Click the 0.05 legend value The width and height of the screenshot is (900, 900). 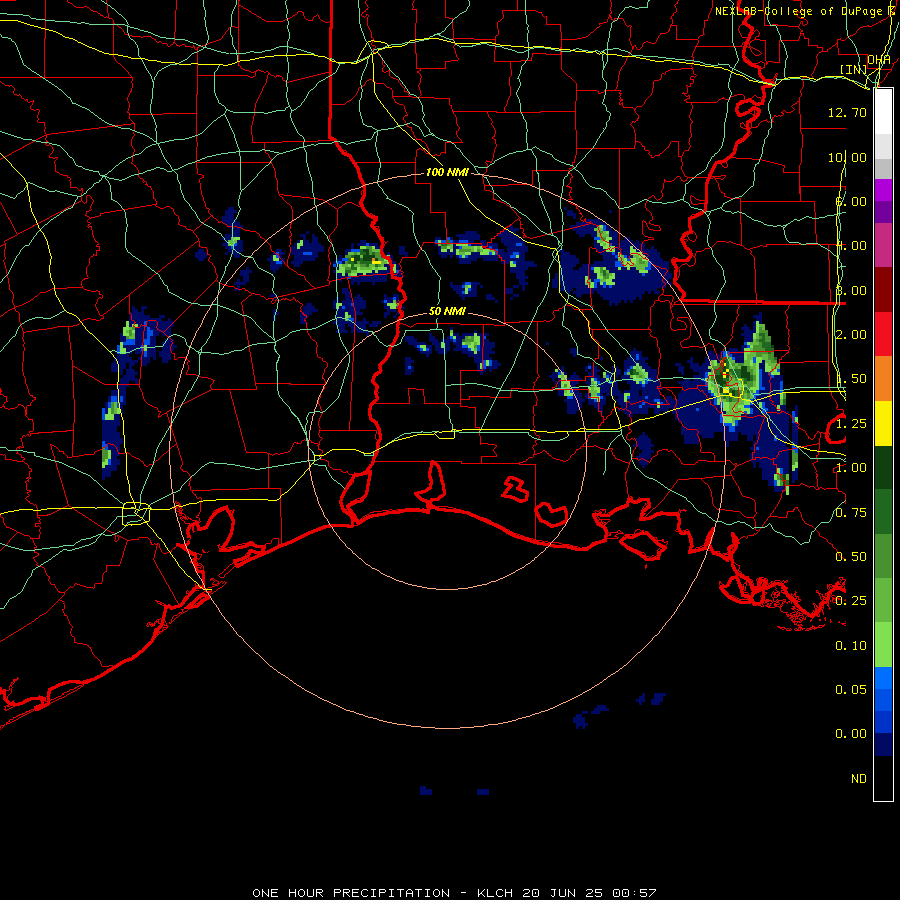pos(851,689)
